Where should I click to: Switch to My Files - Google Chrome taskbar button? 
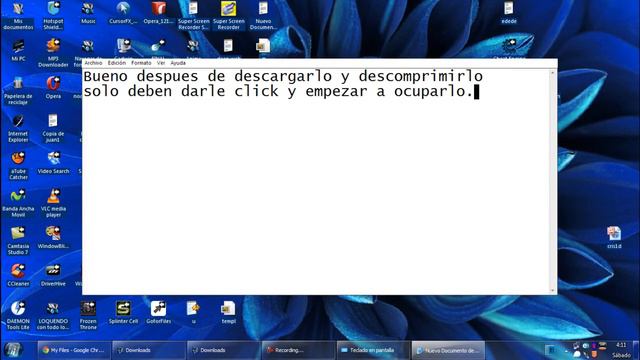[74, 350]
